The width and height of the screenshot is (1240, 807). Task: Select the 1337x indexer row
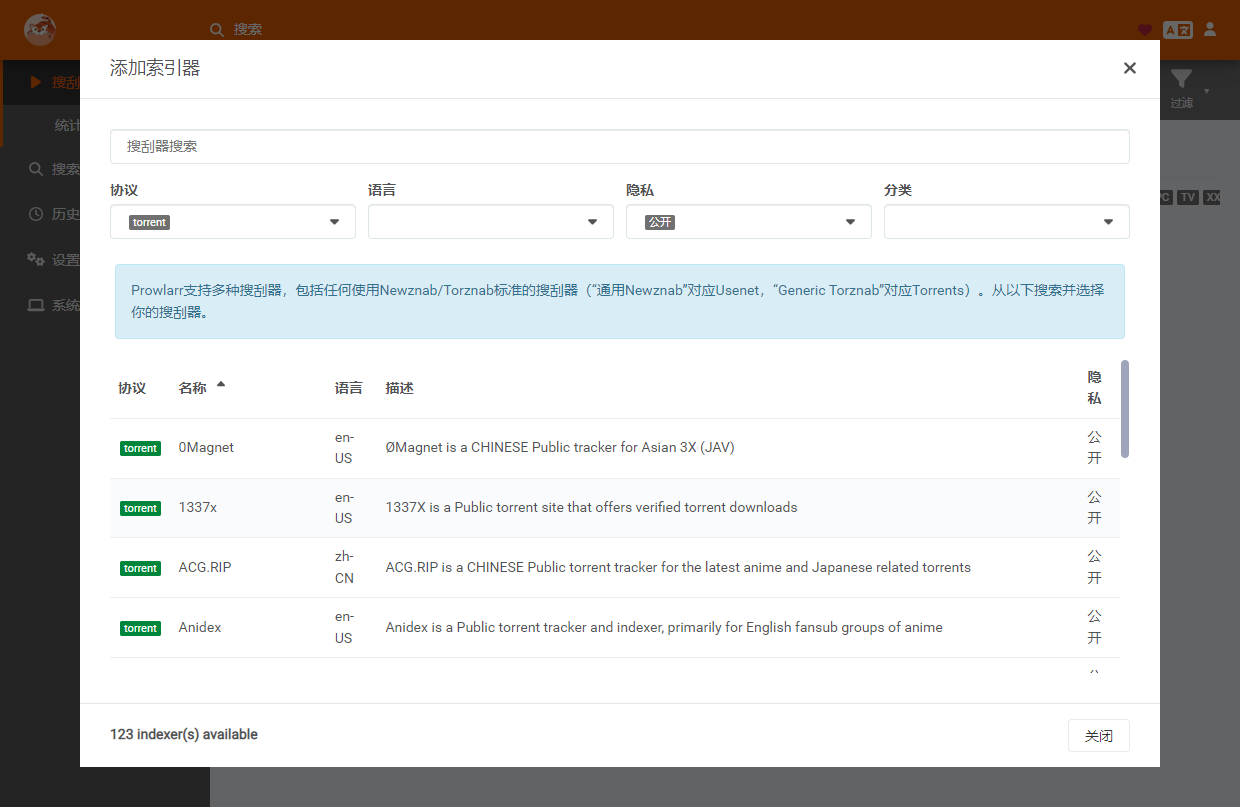pyautogui.click(x=615, y=508)
